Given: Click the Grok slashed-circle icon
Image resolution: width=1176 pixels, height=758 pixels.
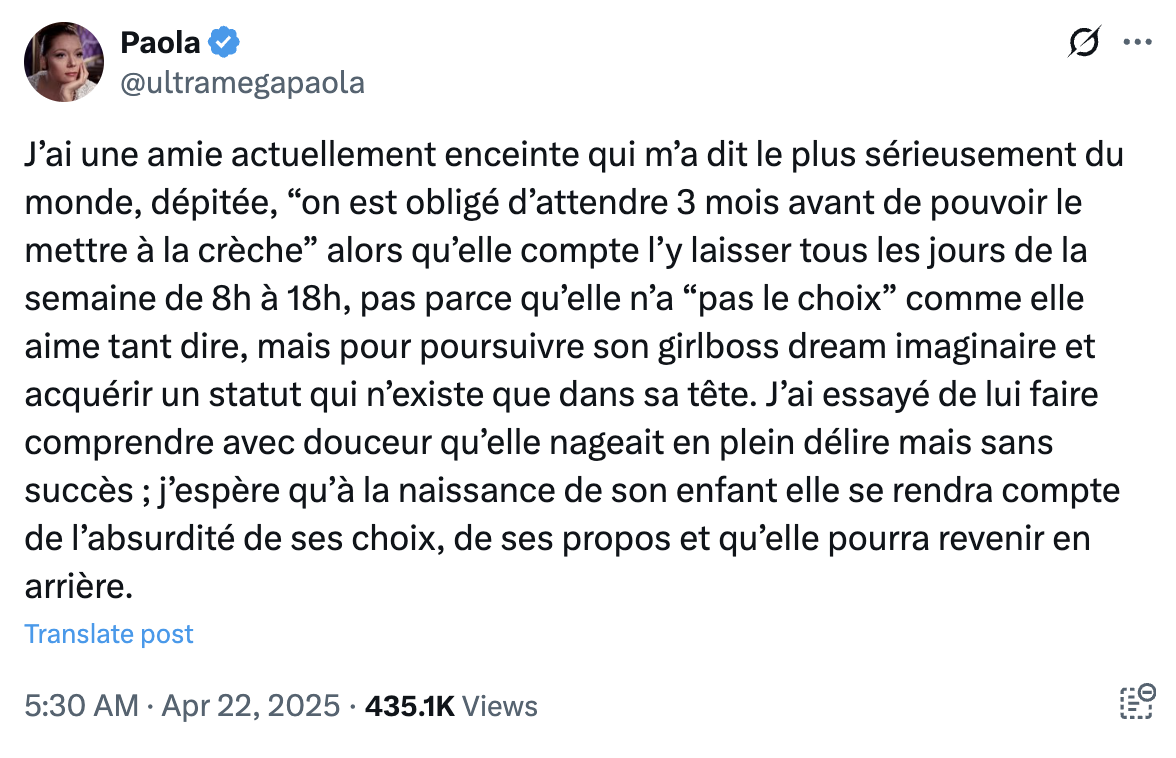Looking at the screenshot, I should pos(1084,42).
